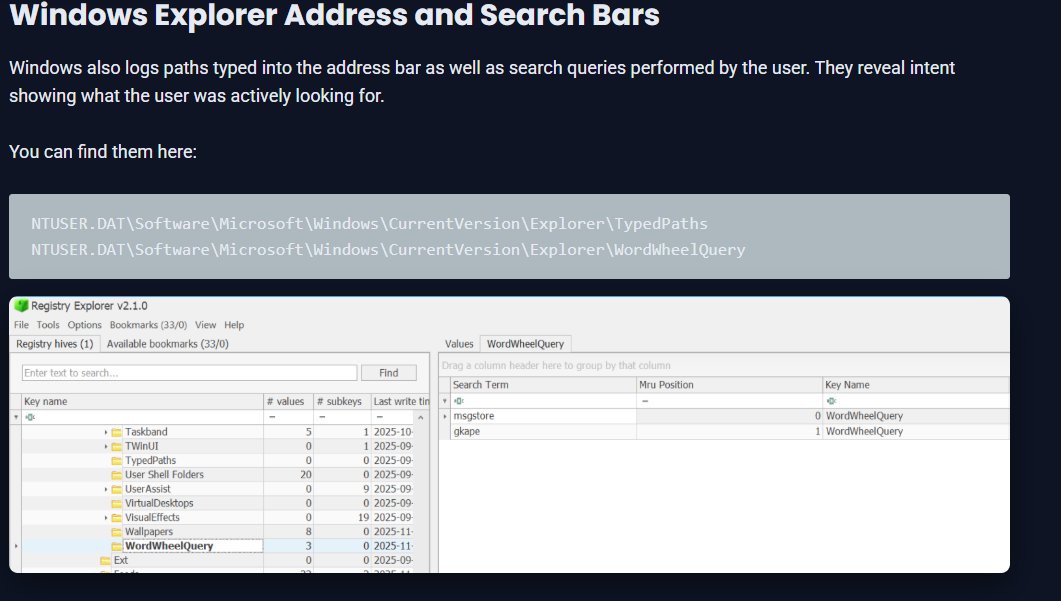The width and height of the screenshot is (1061, 601).
Task: Click the WordWheelQuery registry path code line
Action: click(x=388, y=250)
